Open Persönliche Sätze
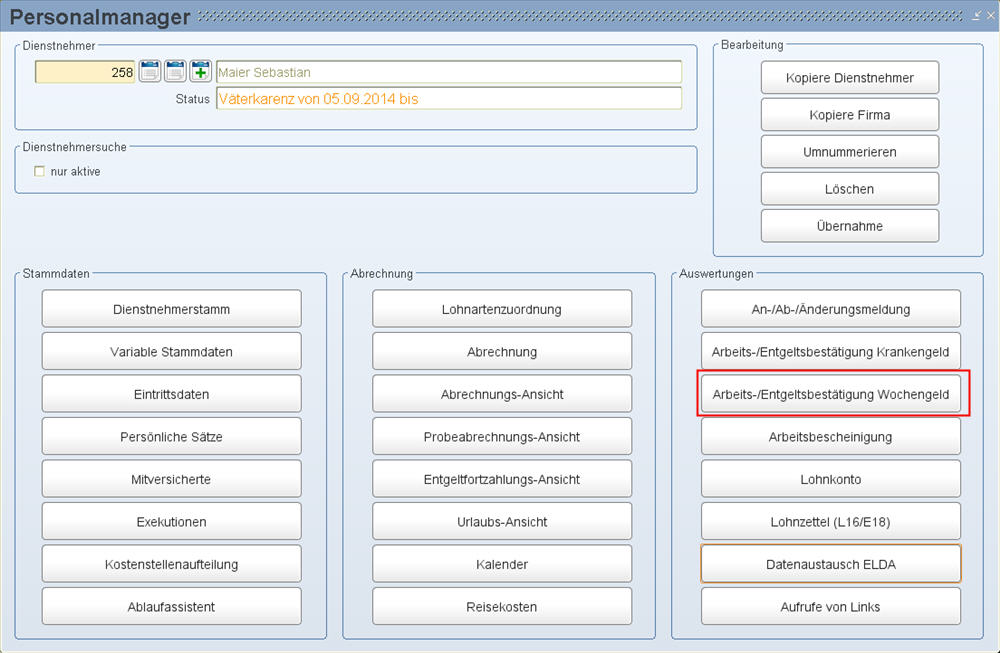 [172, 437]
